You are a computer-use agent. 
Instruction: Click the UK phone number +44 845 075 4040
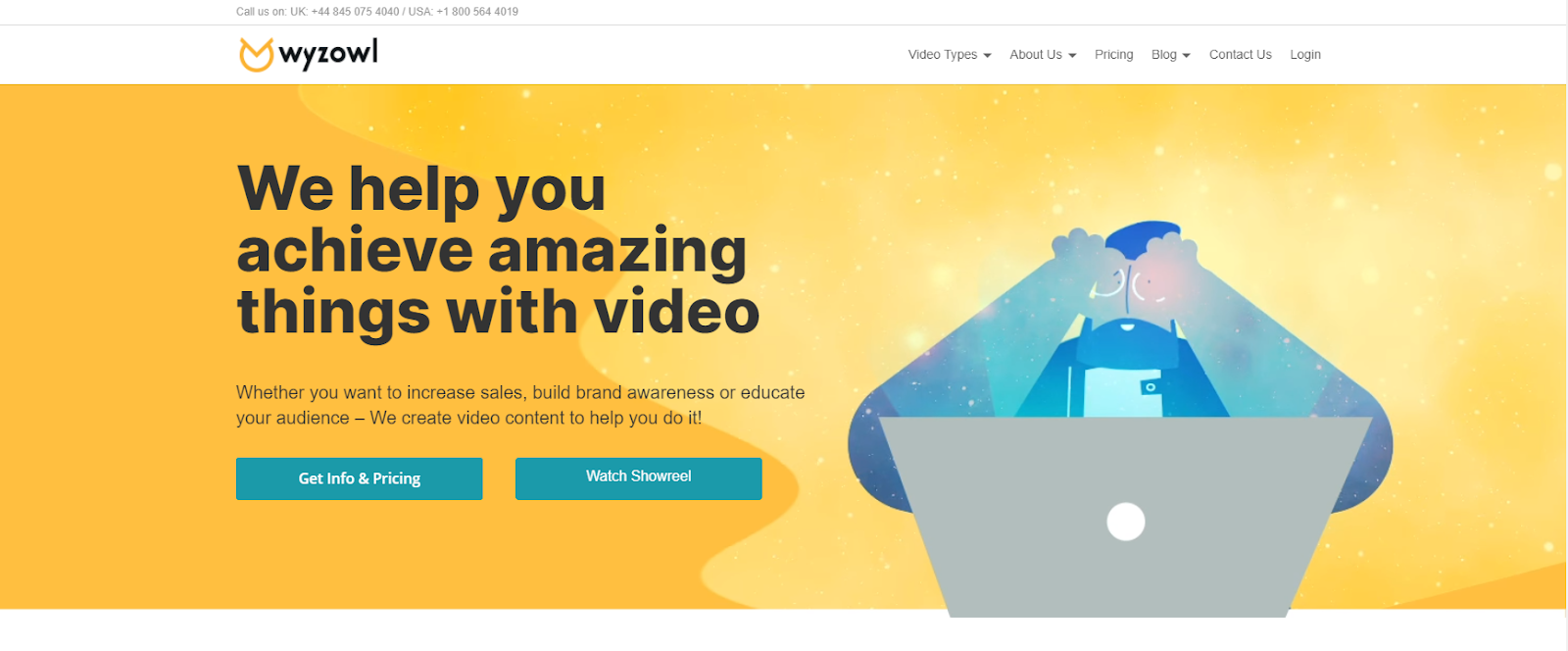pyautogui.click(x=355, y=12)
